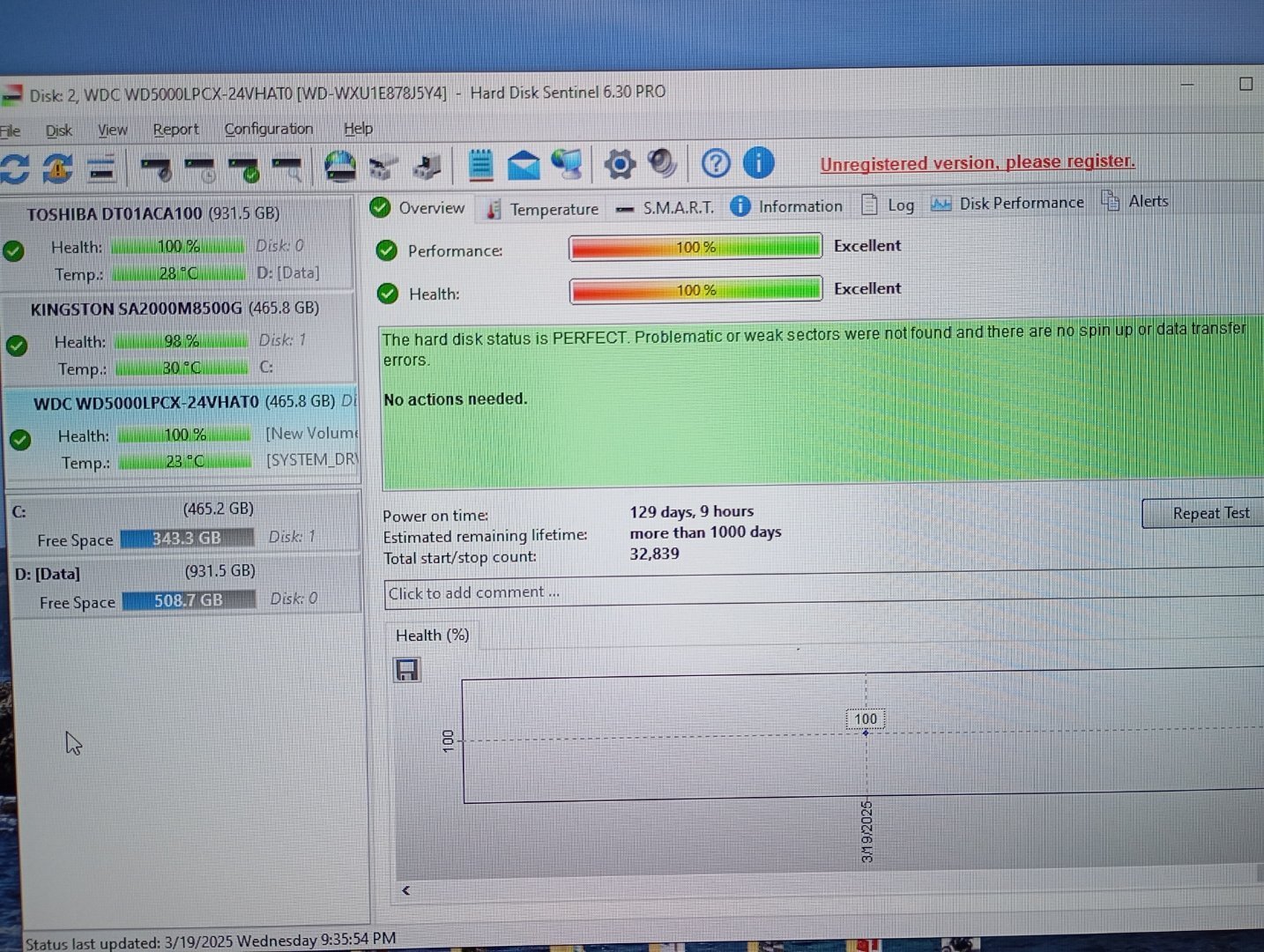Open settings via the gear icon
This screenshot has width=1264, height=952.
point(620,164)
